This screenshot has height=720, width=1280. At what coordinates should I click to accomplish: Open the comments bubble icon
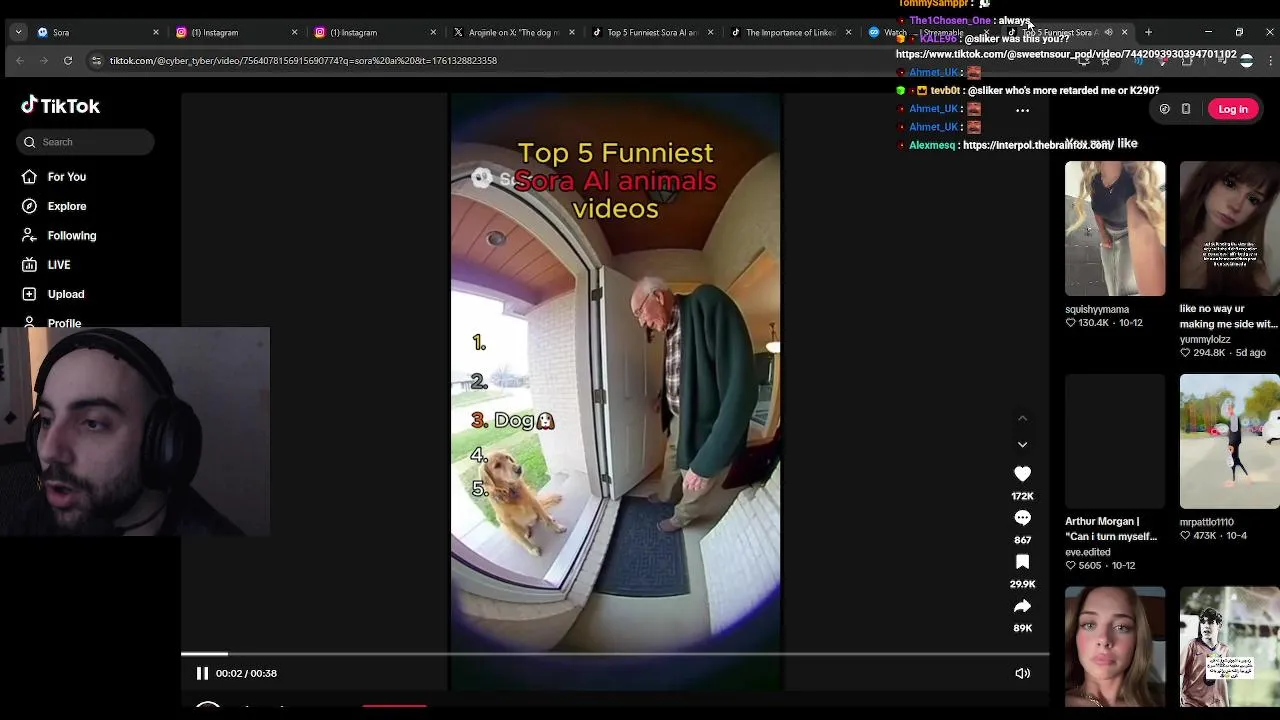pyautogui.click(x=1022, y=518)
